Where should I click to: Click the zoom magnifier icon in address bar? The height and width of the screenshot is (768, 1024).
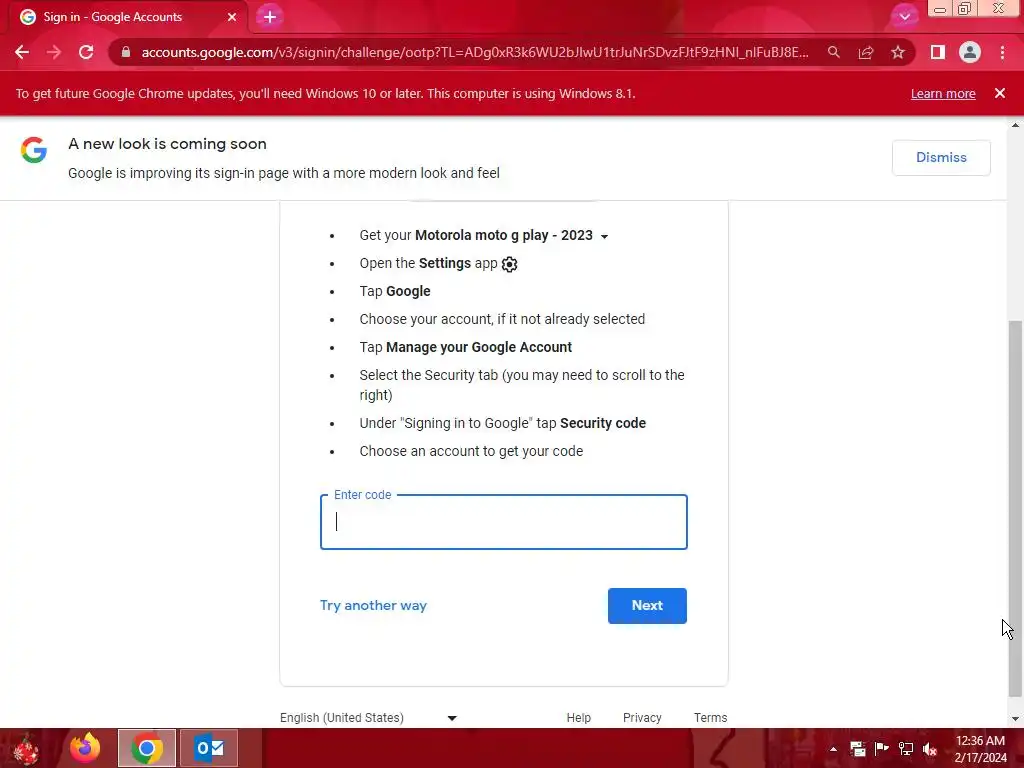coord(833,52)
